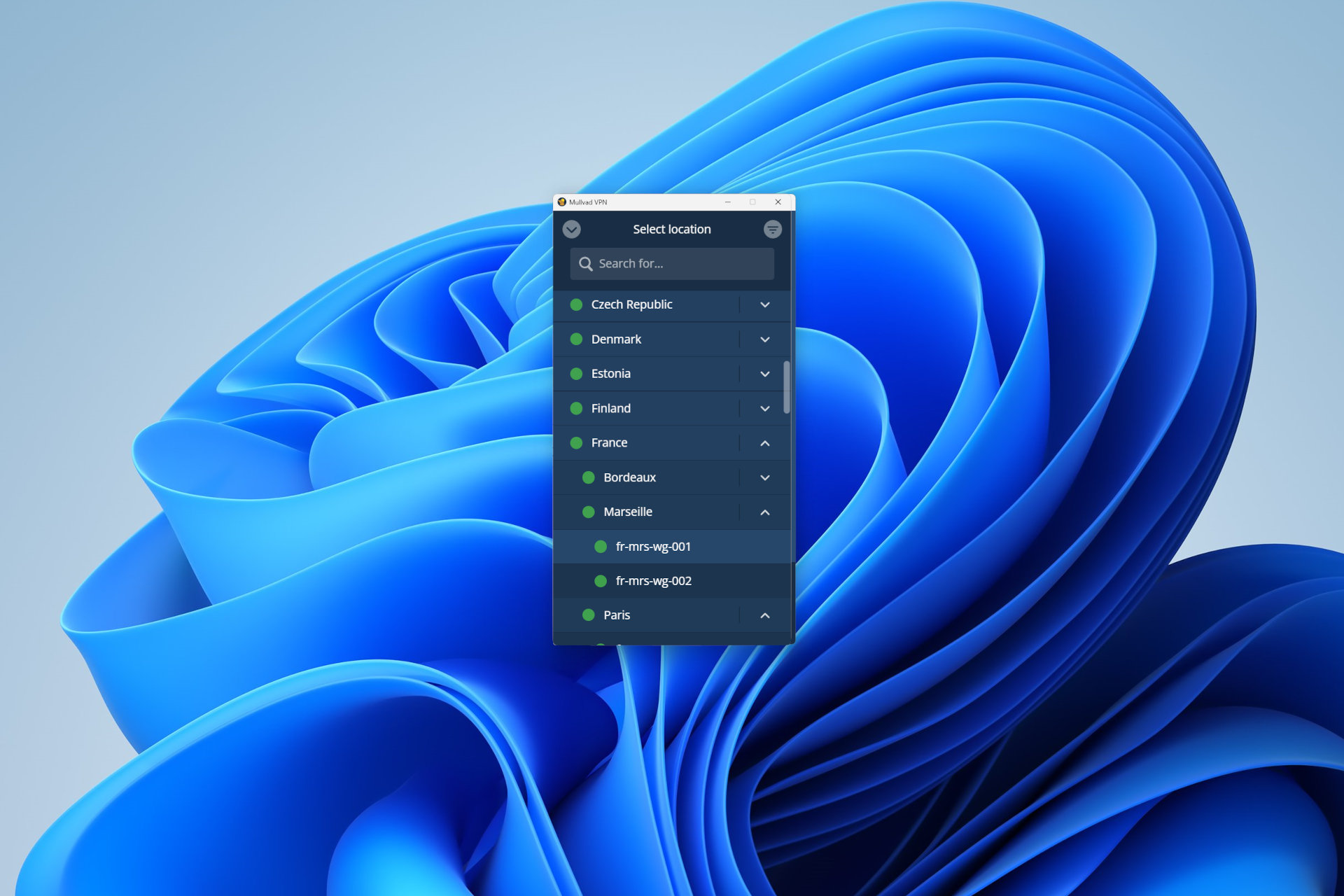Toggle the Bordeaux city section
Screen dimensions: 1344x896
(x=765, y=475)
